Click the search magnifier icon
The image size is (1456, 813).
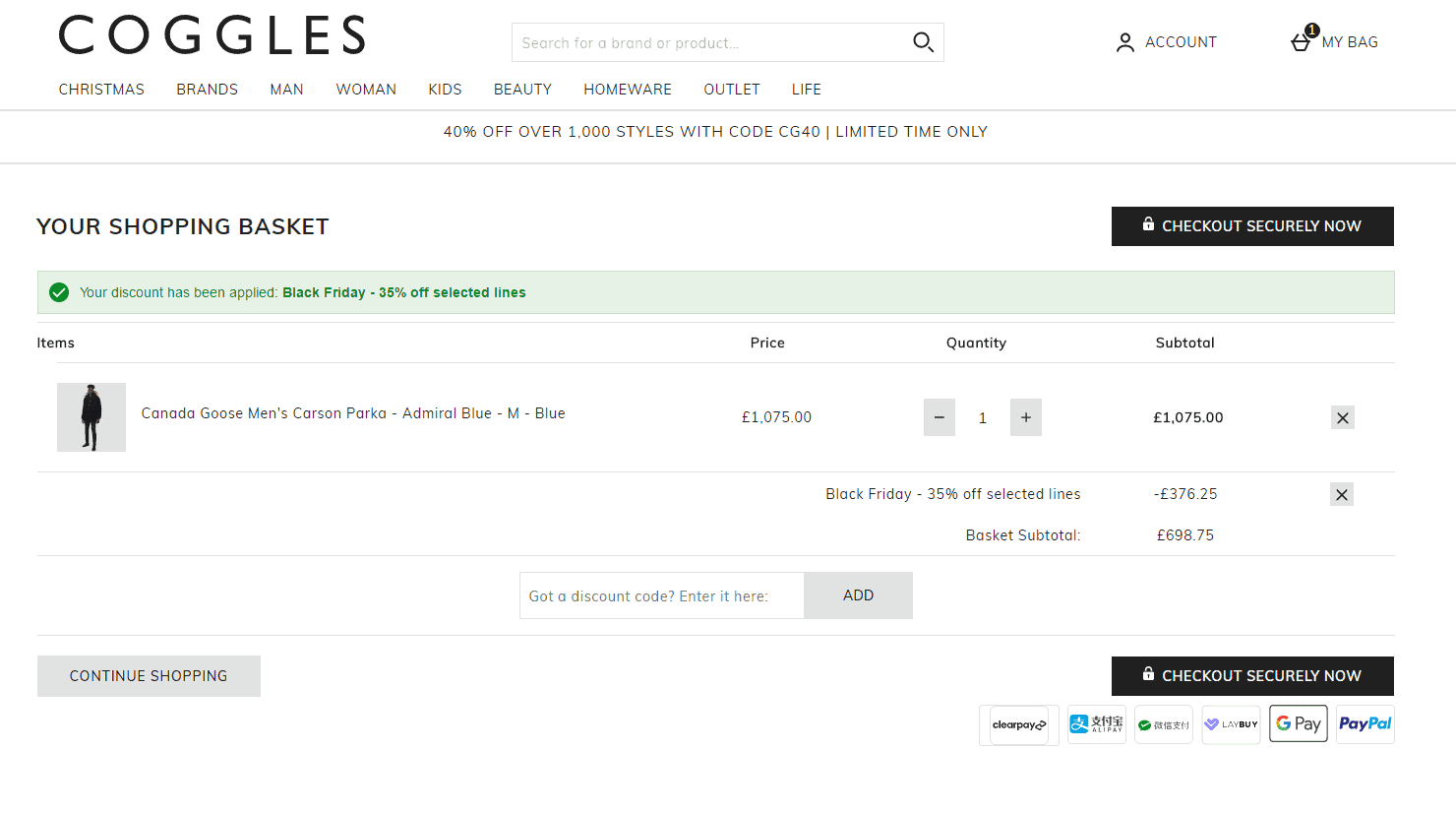pos(923,42)
